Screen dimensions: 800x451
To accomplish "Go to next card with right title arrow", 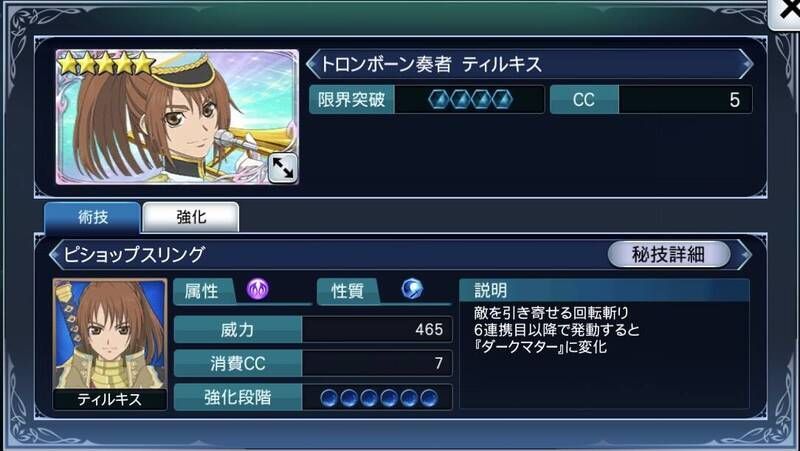I will [746, 64].
